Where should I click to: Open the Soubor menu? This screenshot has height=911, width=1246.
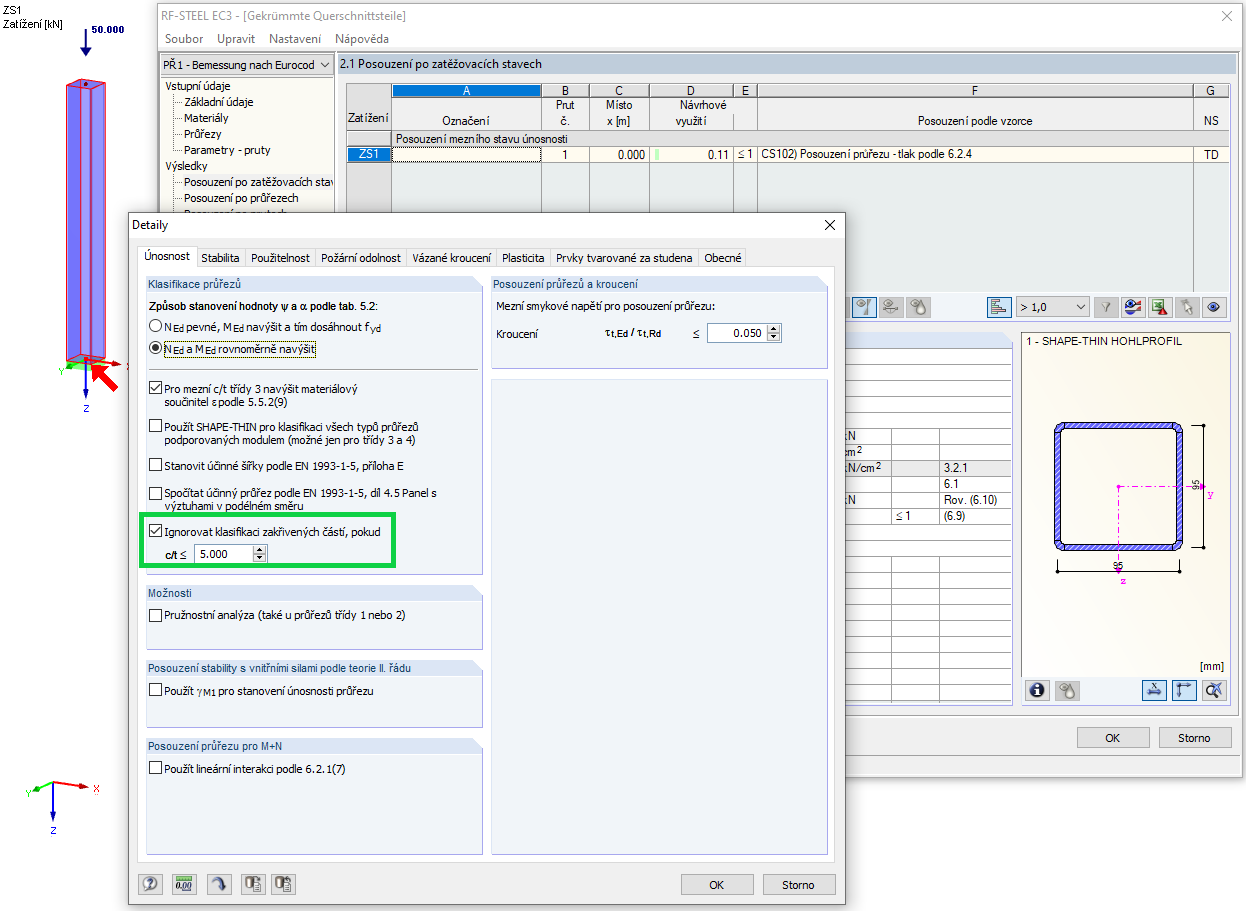pos(184,39)
